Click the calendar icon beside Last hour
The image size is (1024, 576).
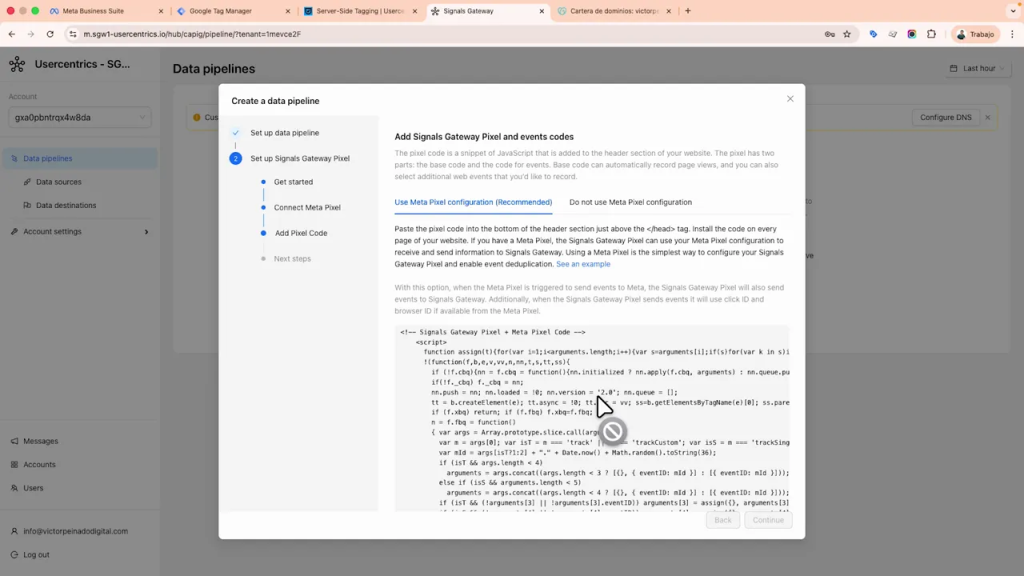[x=953, y=68]
